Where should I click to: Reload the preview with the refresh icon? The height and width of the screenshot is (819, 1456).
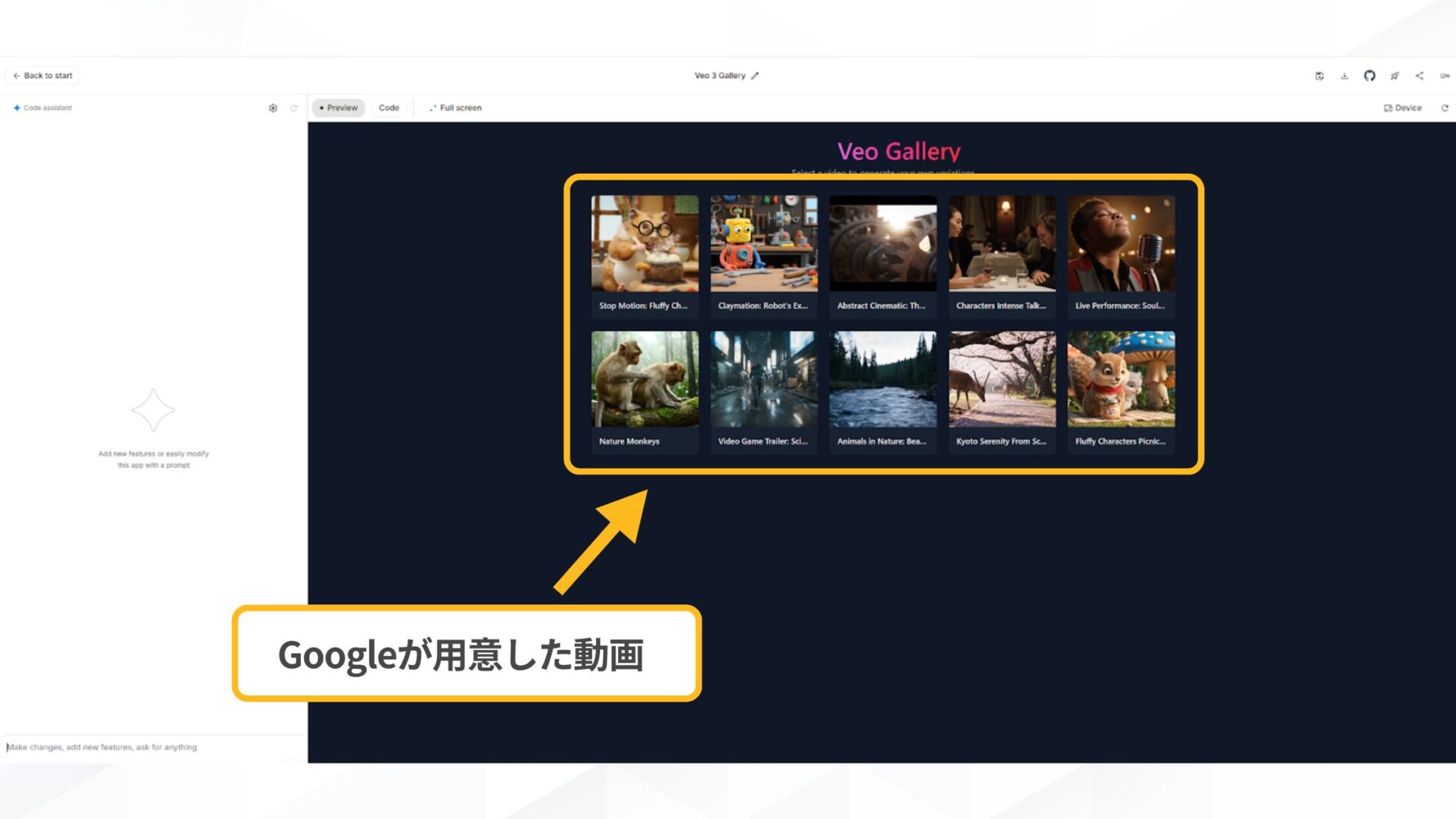click(x=1446, y=108)
